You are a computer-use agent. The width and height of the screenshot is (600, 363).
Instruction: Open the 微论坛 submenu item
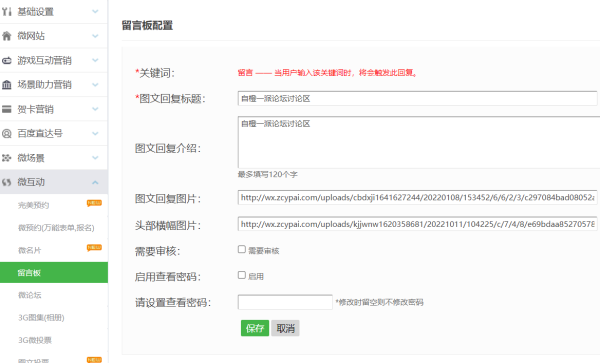coord(29,295)
